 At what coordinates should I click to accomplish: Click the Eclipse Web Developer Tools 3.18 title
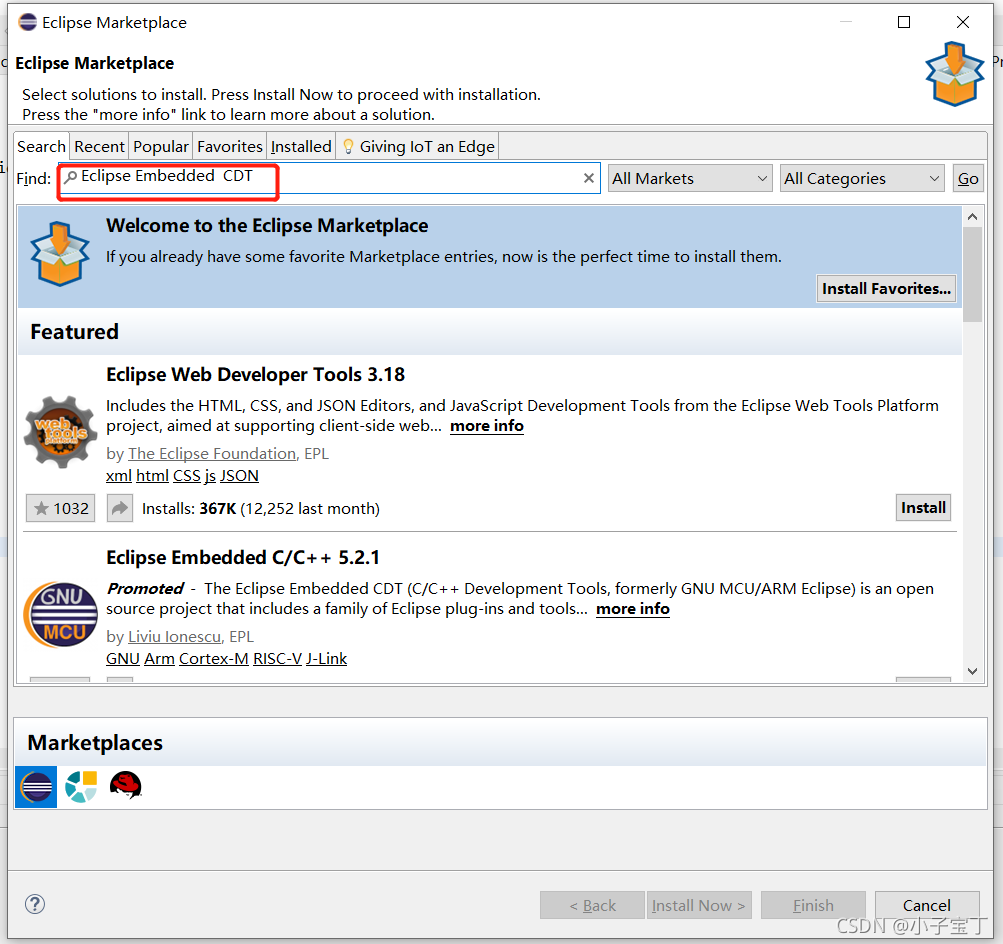coord(255,374)
